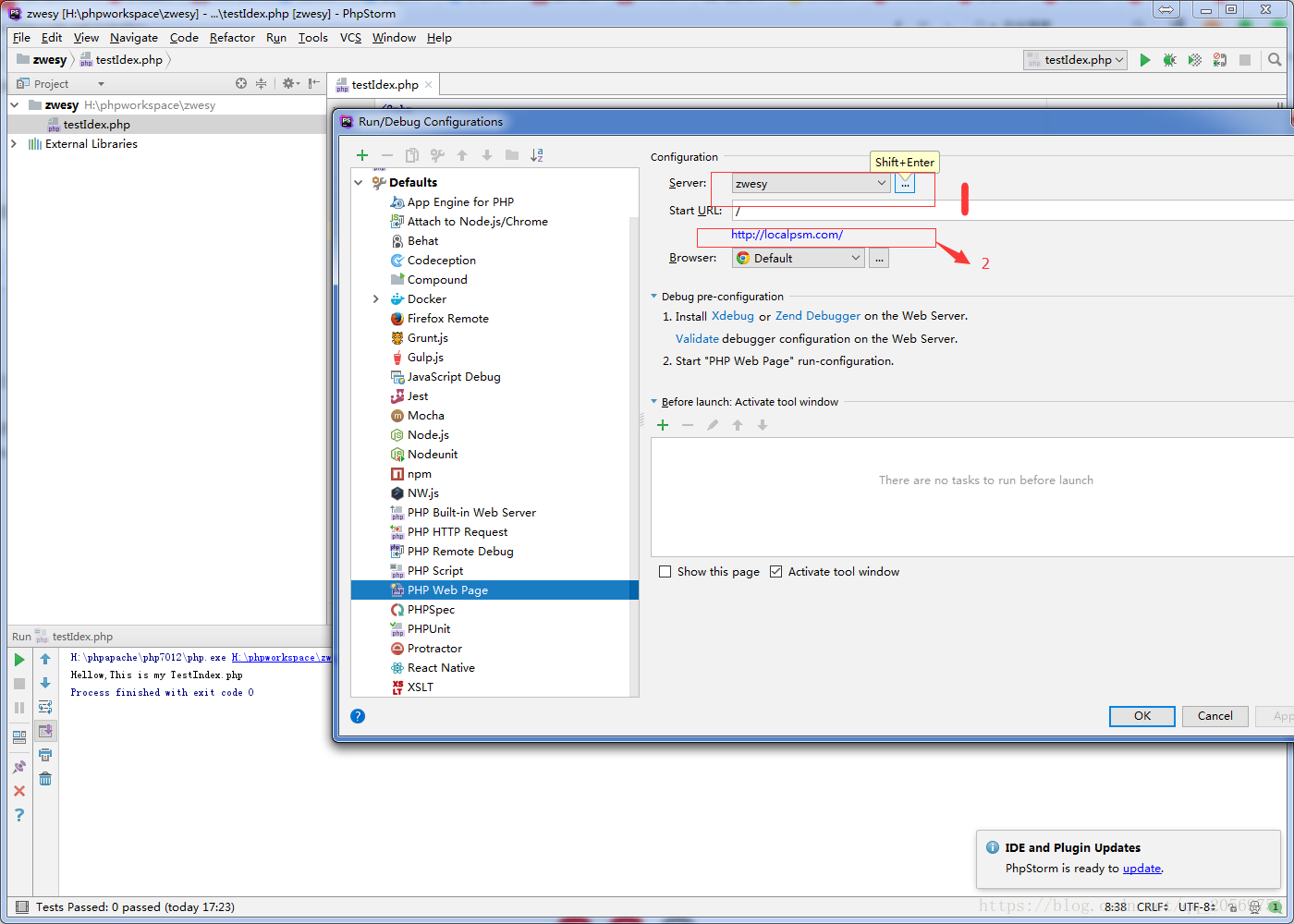Viewport: 1294px width, 924px height.
Task: Click Close red X icon in Run panel
Action: pyautogui.click(x=19, y=791)
